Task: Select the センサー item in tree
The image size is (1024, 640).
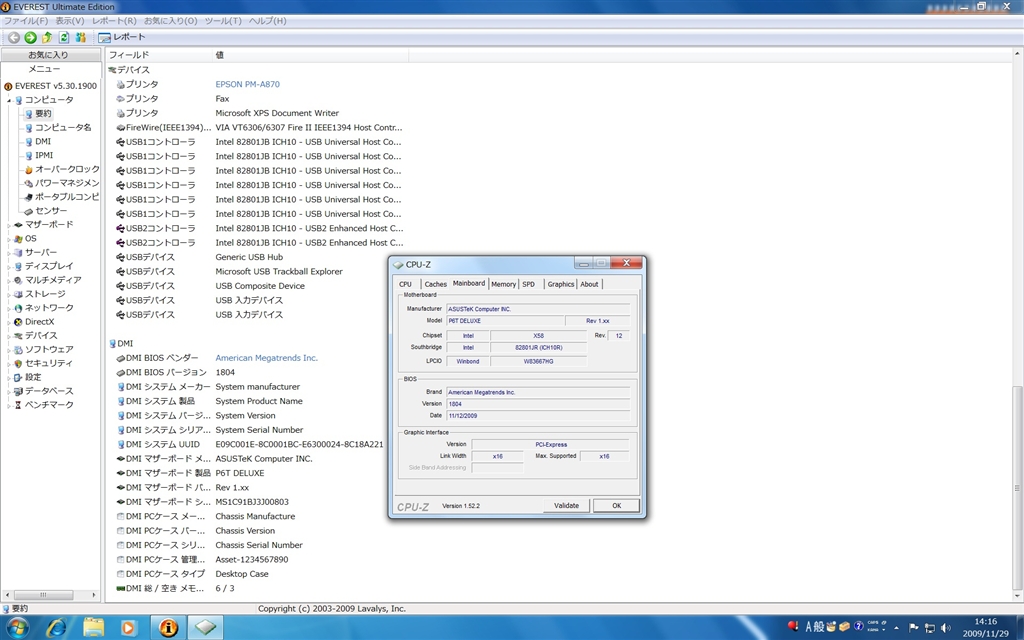Action: 51,211
